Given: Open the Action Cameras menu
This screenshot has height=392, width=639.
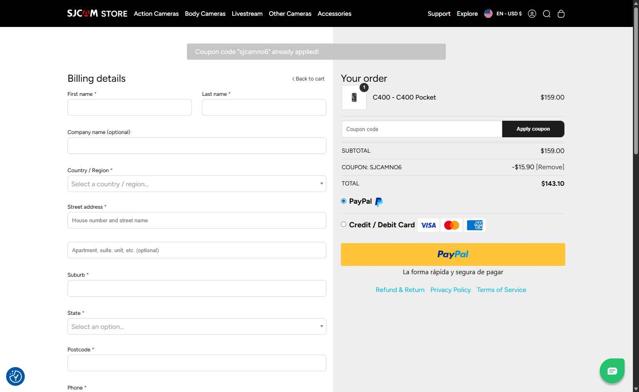Looking at the screenshot, I should pyautogui.click(x=156, y=14).
